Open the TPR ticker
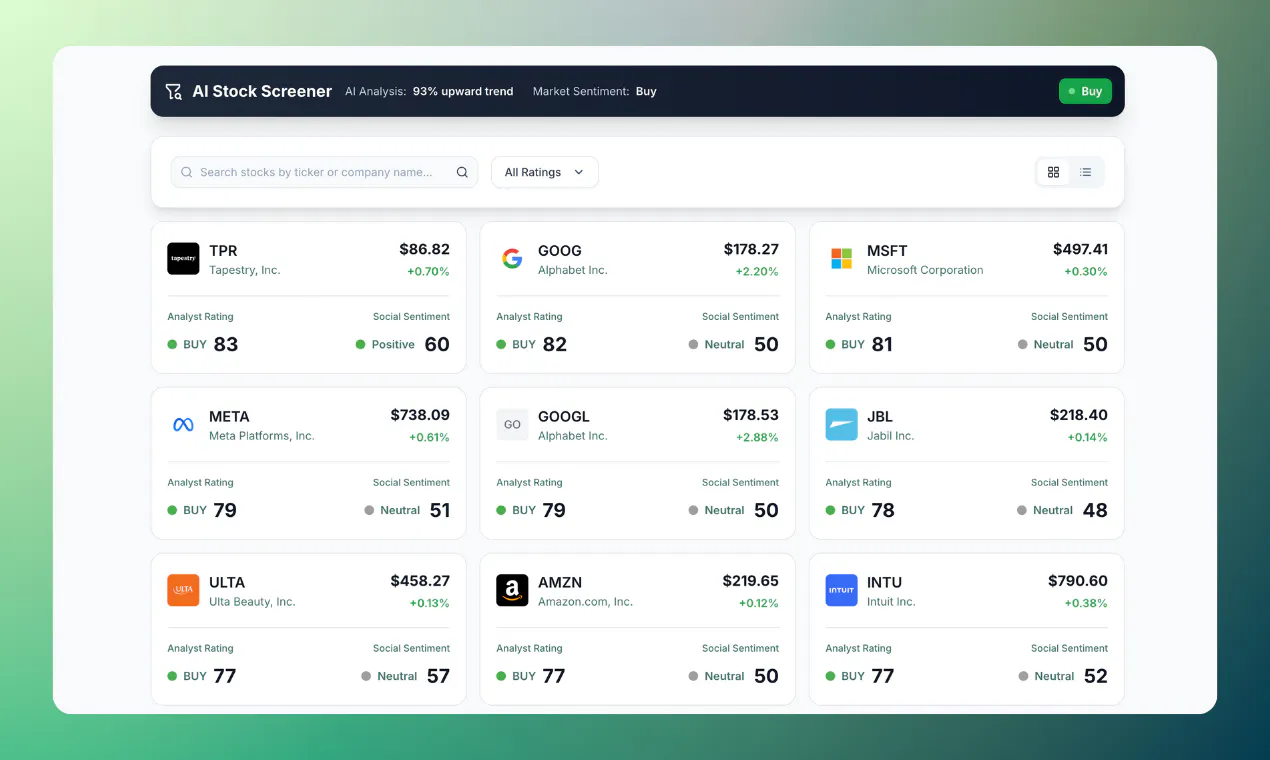 click(223, 251)
